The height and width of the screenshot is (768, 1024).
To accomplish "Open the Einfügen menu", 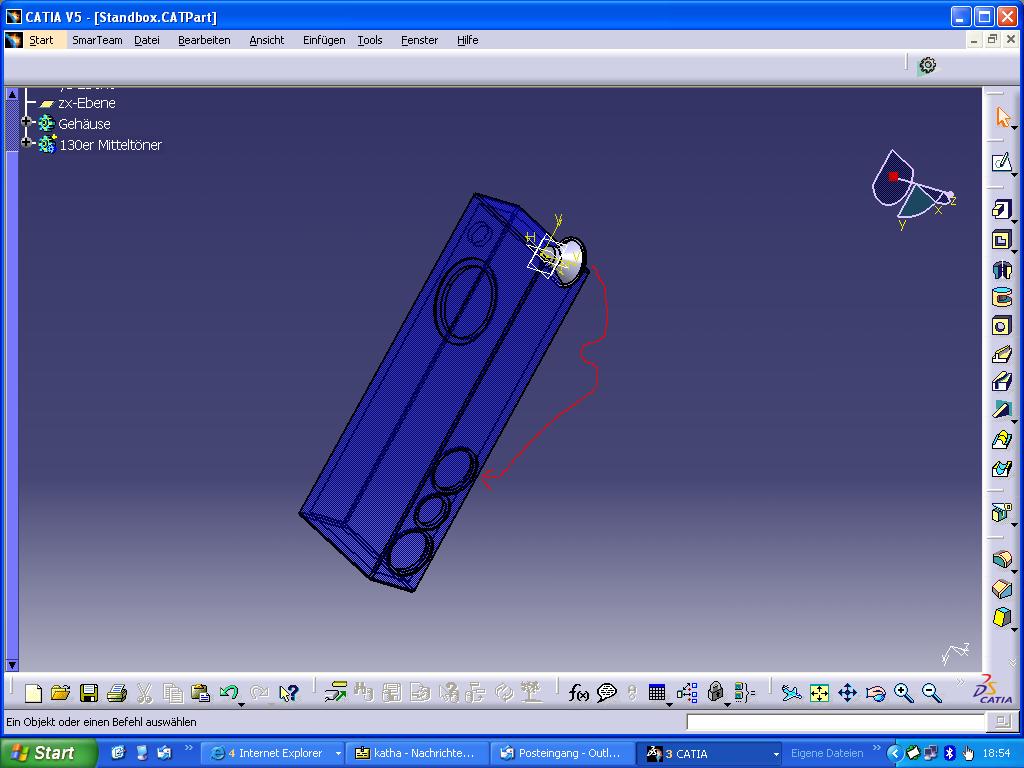I will tap(324, 40).
